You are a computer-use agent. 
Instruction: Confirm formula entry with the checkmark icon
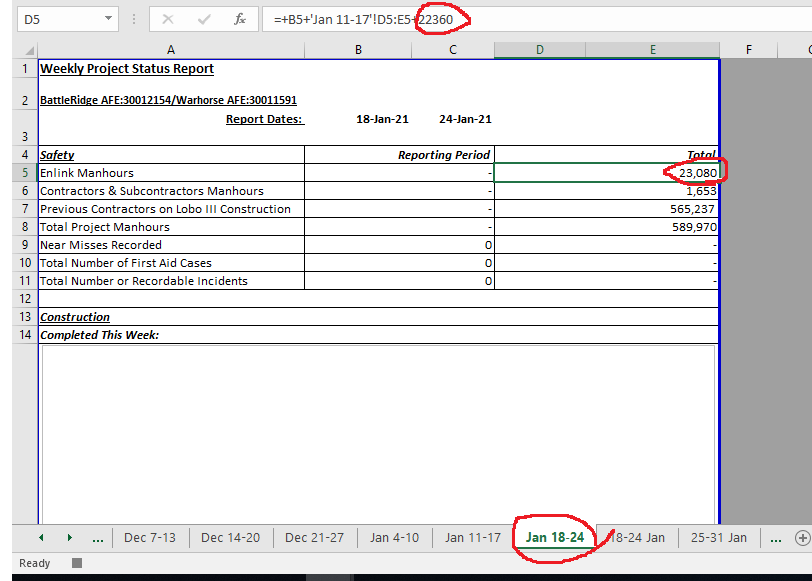(x=204, y=20)
